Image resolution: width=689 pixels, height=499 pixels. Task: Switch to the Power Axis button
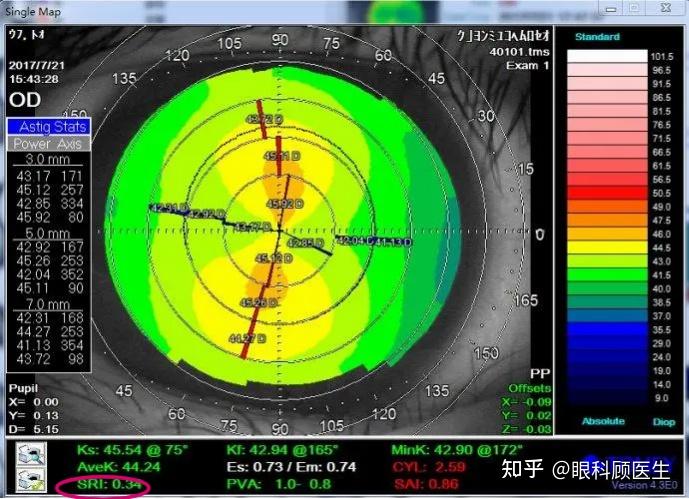tap(49, 144)
